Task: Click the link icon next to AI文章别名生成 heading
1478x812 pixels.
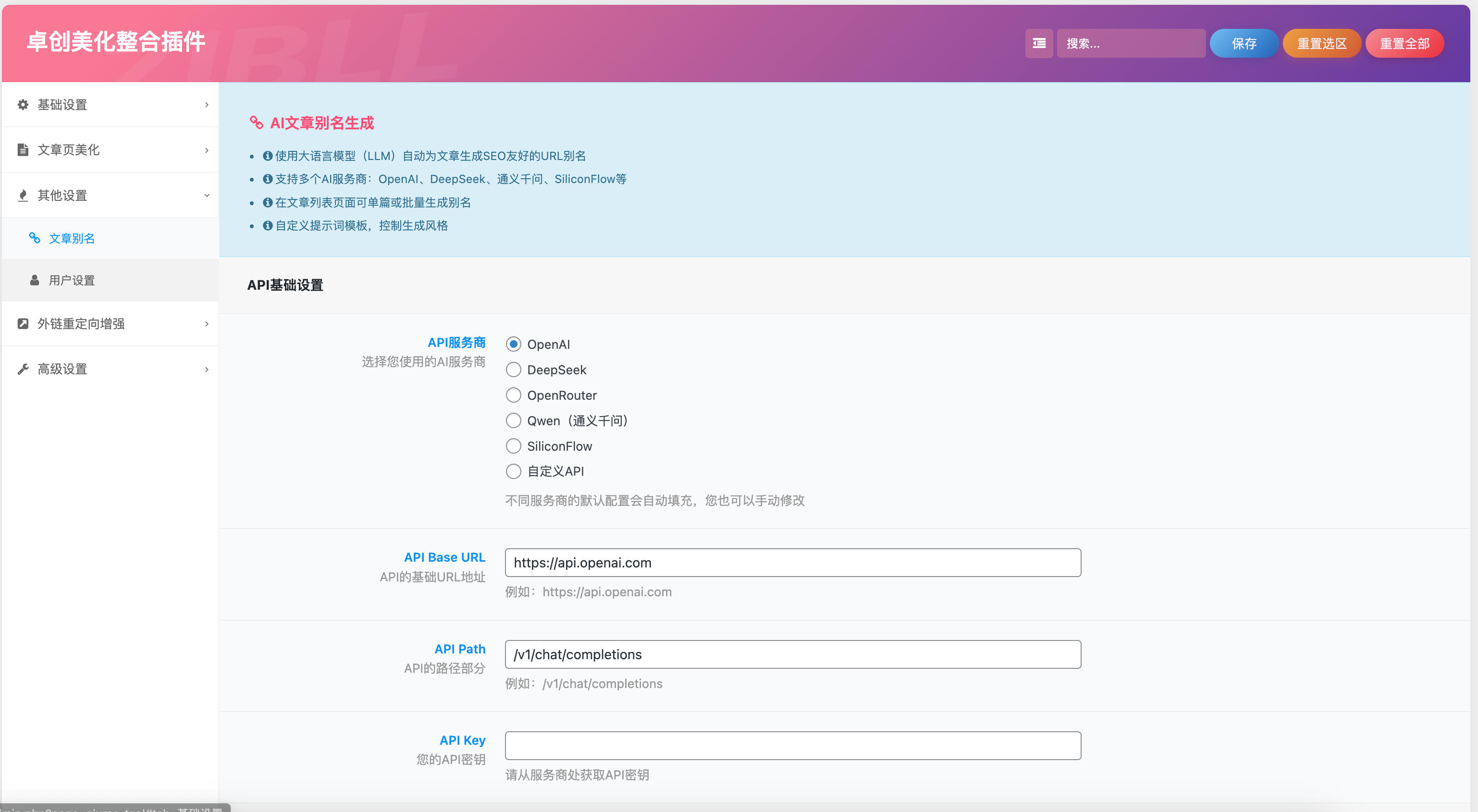Action: [257, 122]
